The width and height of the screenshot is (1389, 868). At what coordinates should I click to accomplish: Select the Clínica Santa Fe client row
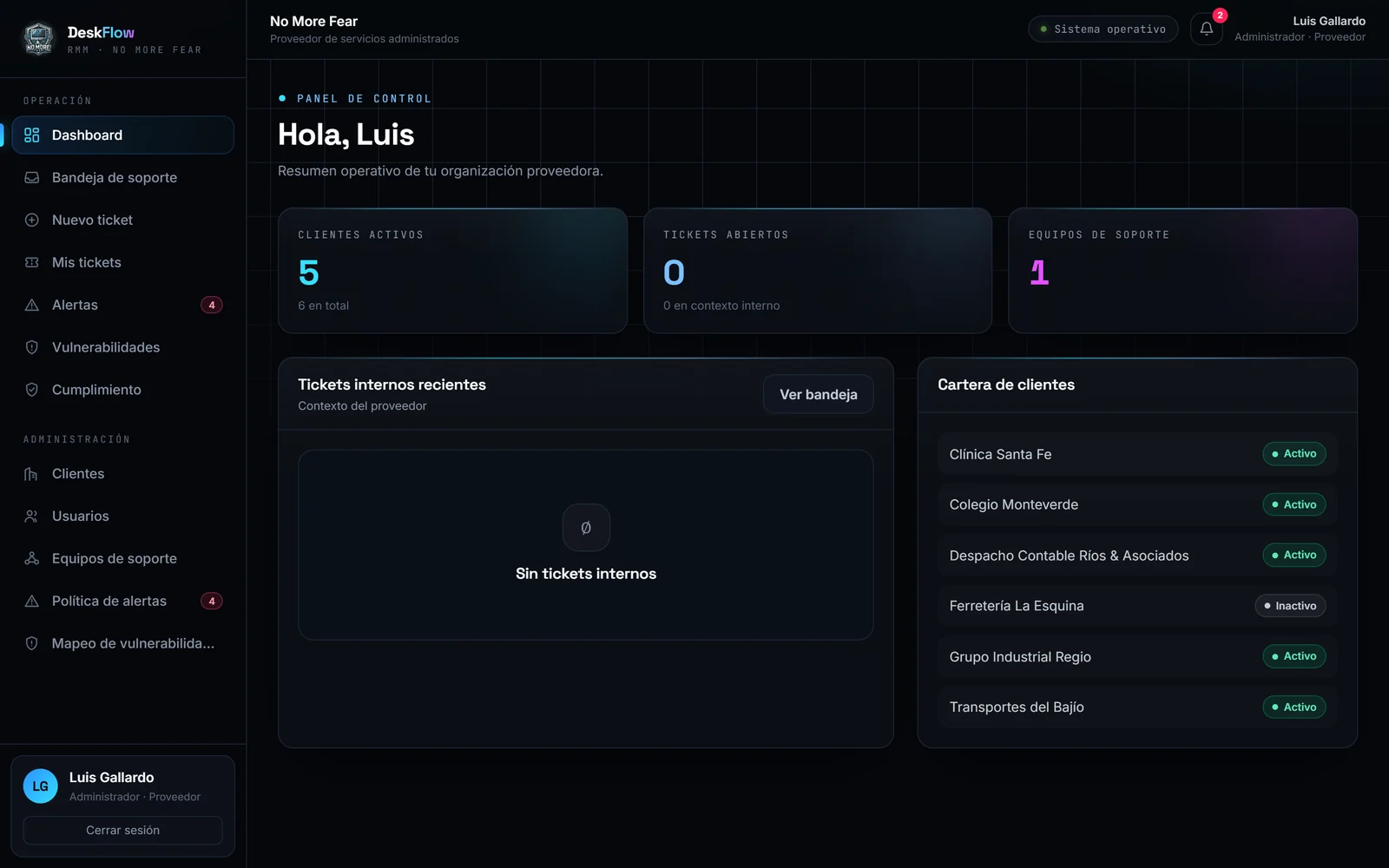tap(1137, 454)
